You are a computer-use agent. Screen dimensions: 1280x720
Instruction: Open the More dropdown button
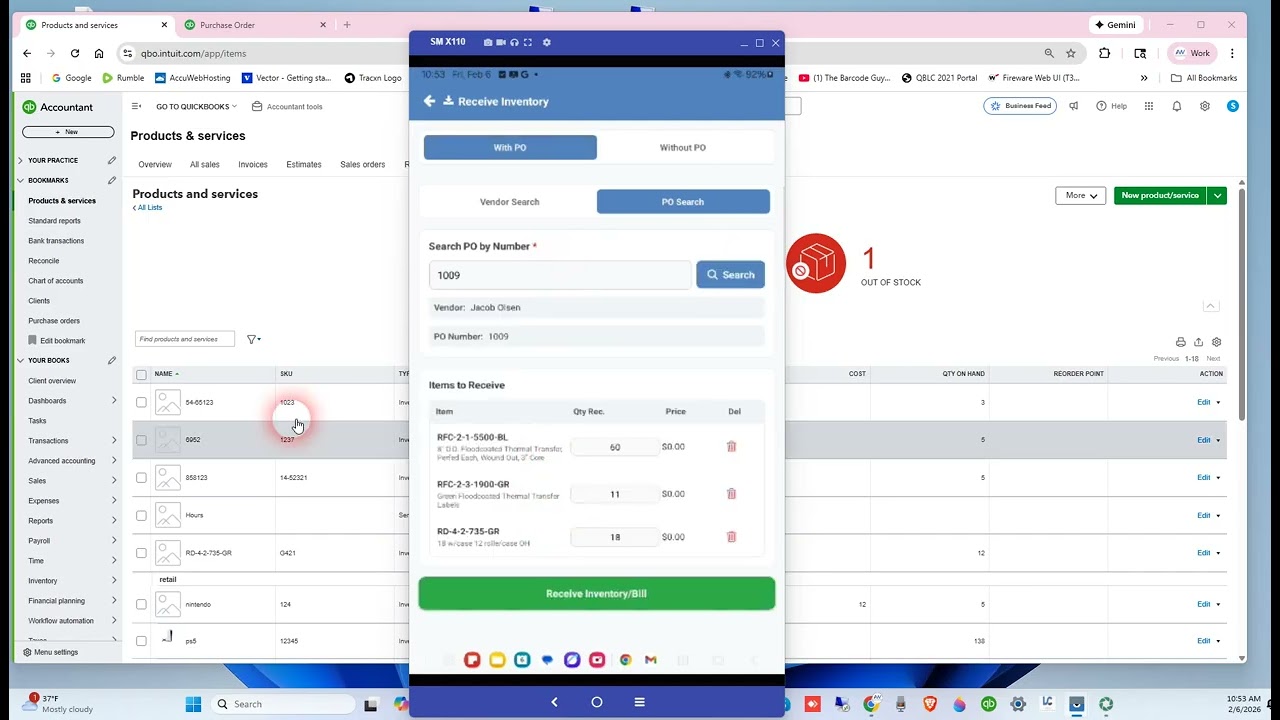pos(1080,195)
